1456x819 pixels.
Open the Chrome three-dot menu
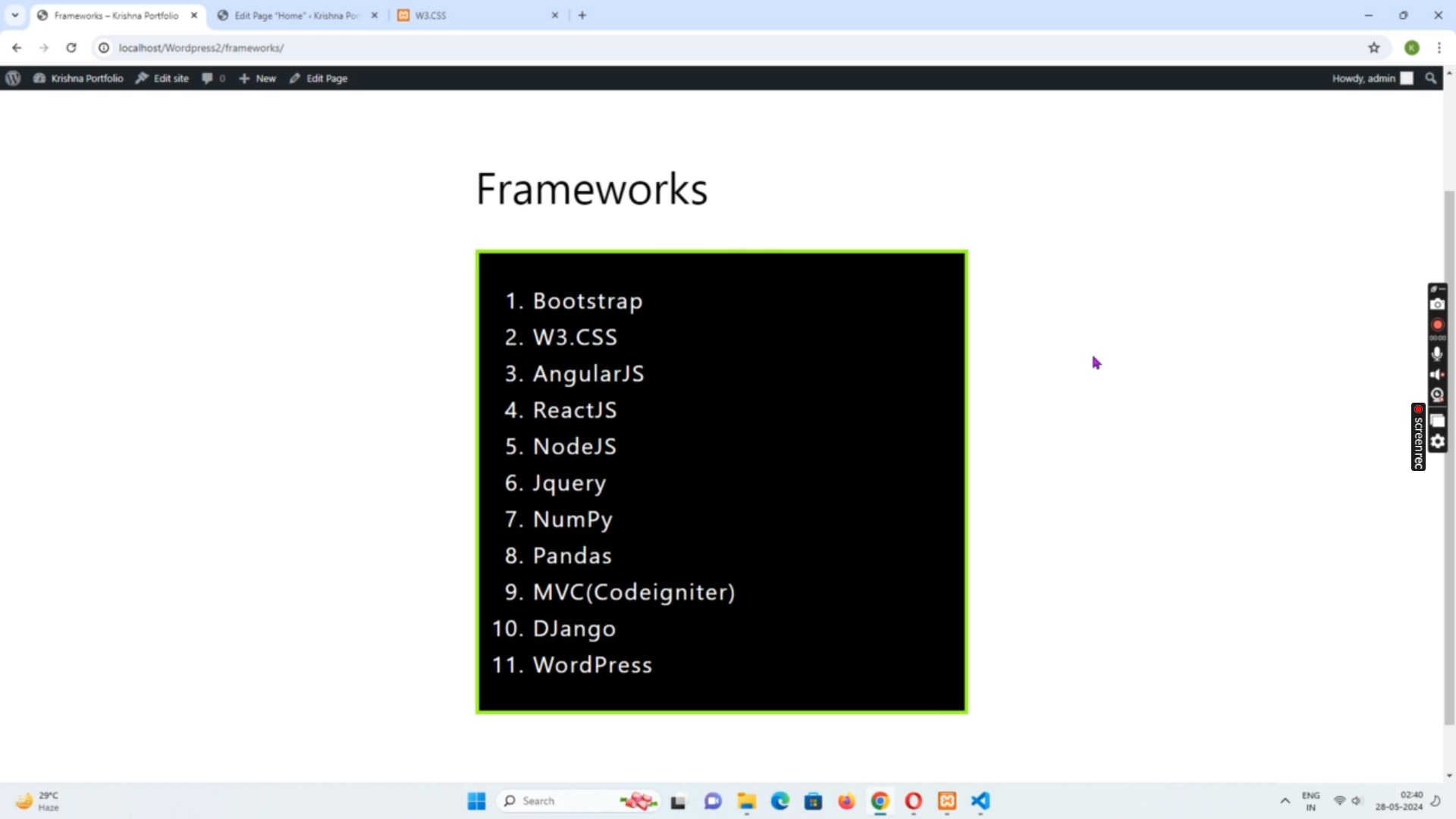[x=1439, y=48]
